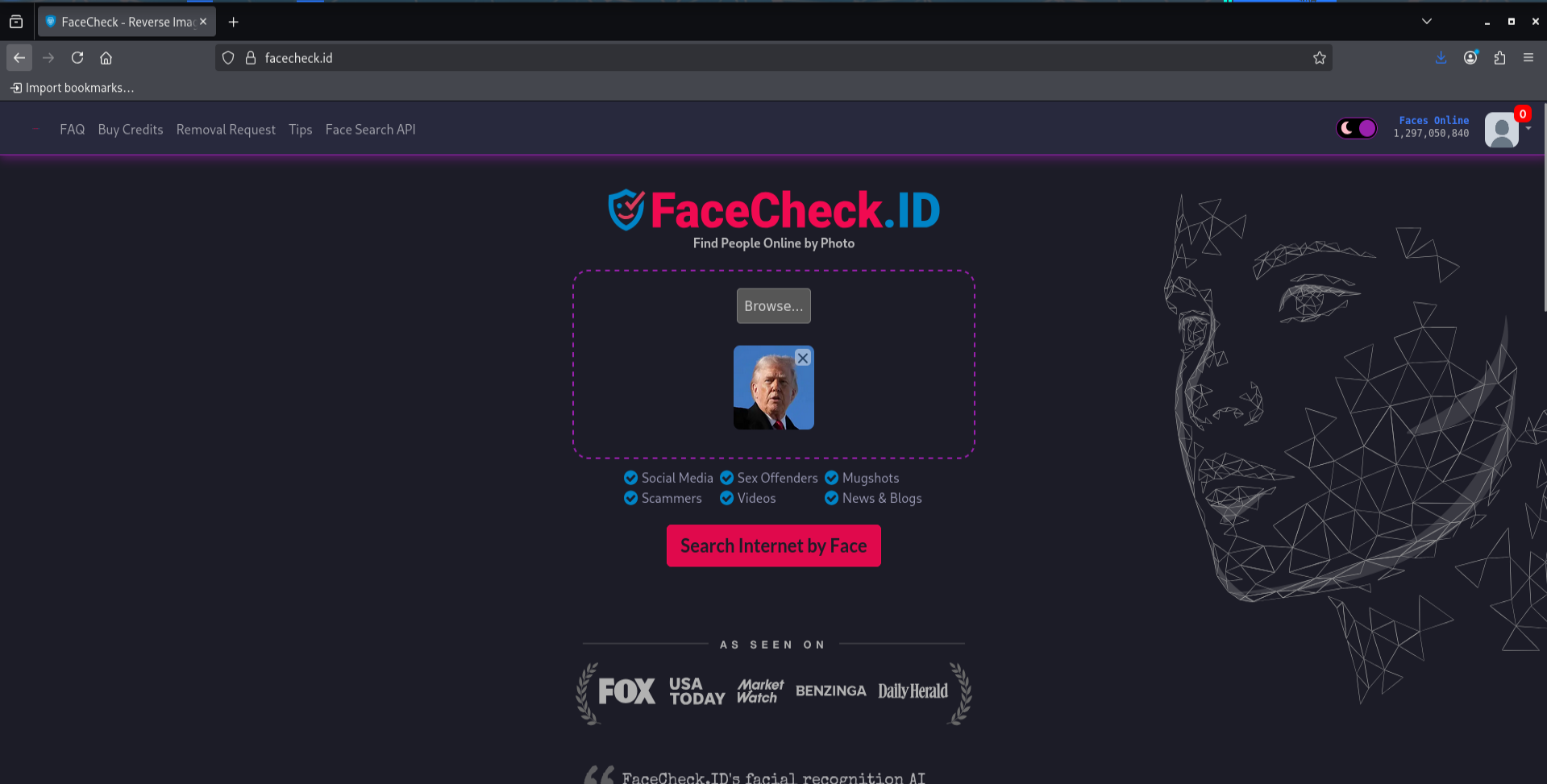Viewport: 1547px width, 784px height.
Task: Open the recent browsing view icon
Action: [16, 22]
